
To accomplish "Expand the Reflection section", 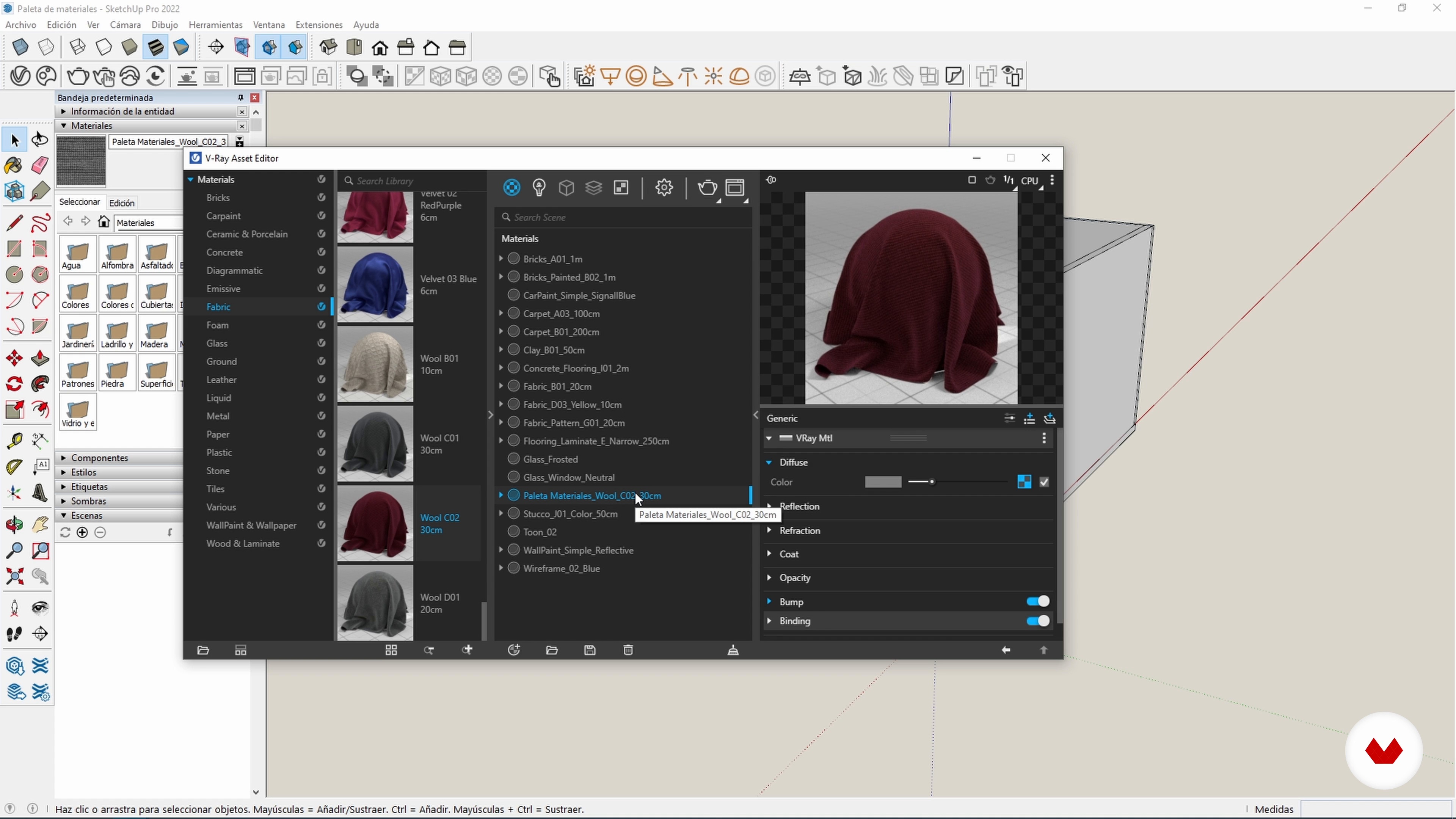I will click(x=769, y=506).
